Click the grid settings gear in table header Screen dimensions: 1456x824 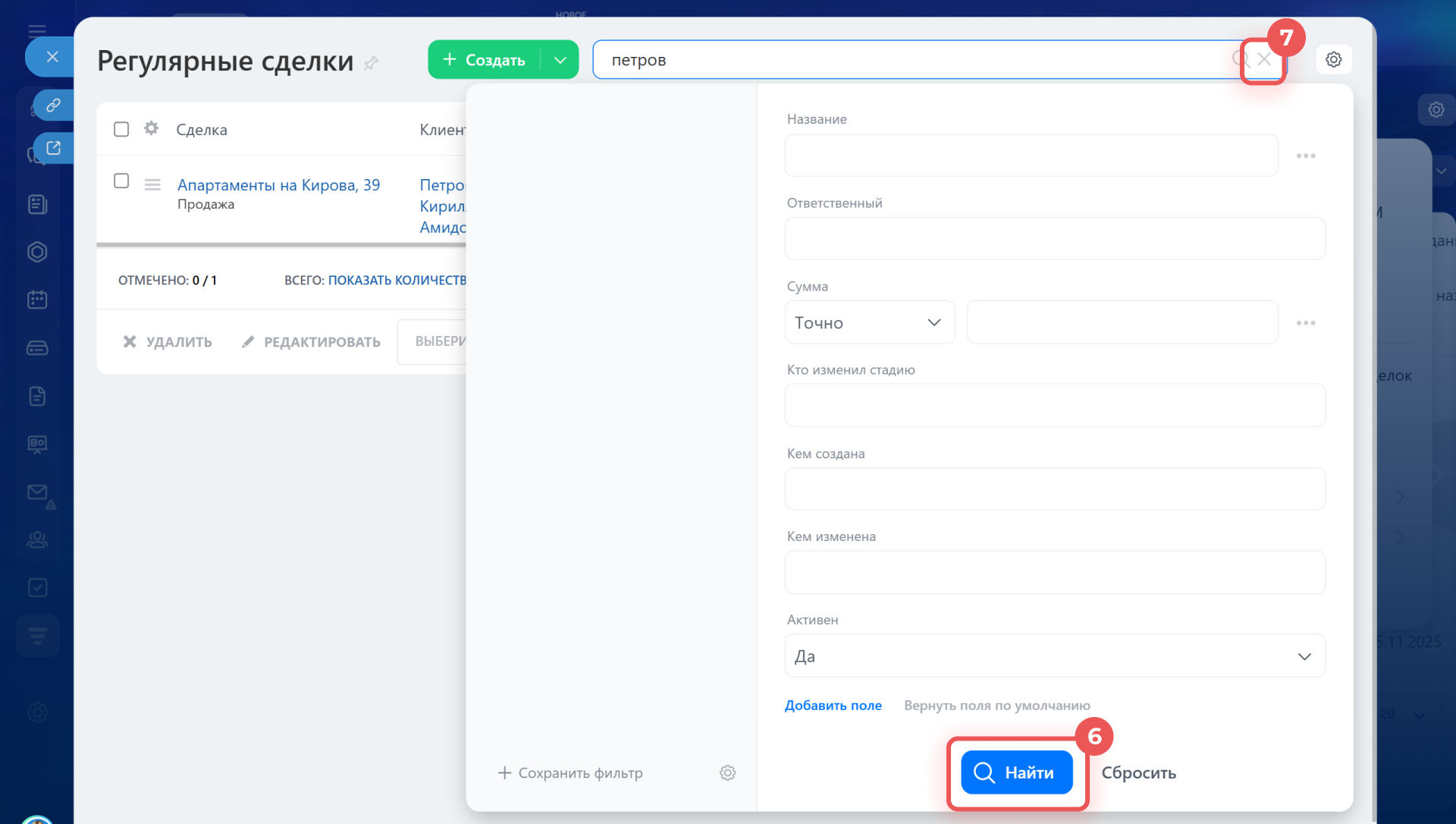click(152, 128)
